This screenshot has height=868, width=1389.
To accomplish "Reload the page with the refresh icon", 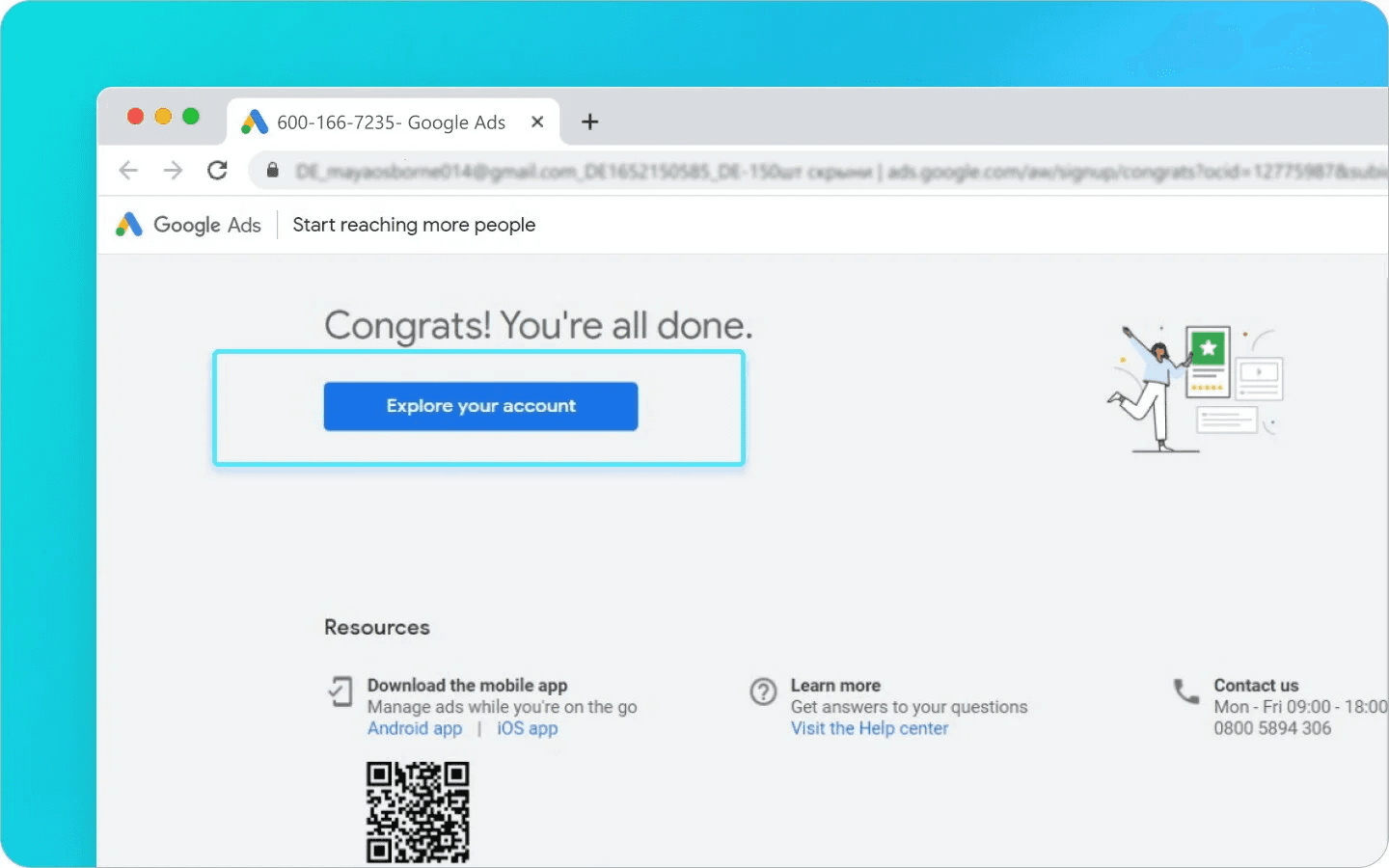I will (x=218, y=171).
